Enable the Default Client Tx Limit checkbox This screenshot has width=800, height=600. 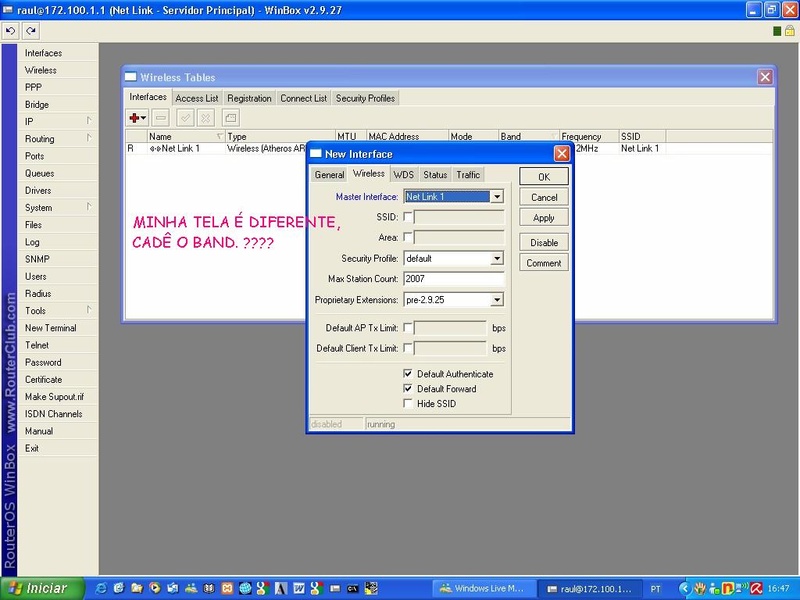point(408,348)
